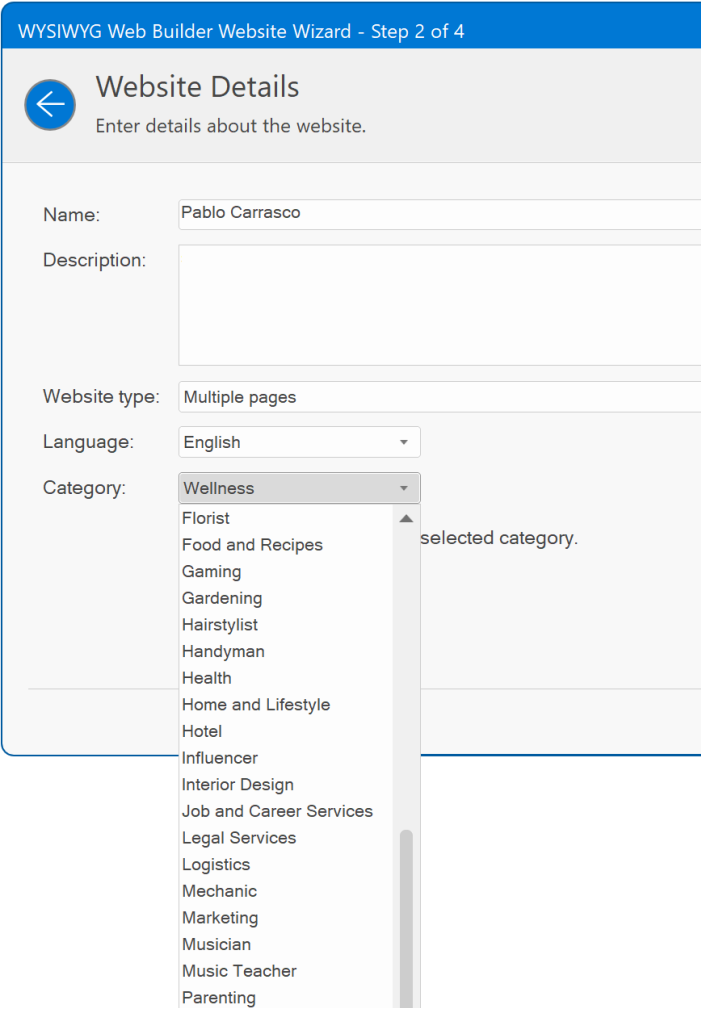Open the Language dropdown showing English
The image size is (702, 1009).
pyautogui.click(x=299, y=442)
